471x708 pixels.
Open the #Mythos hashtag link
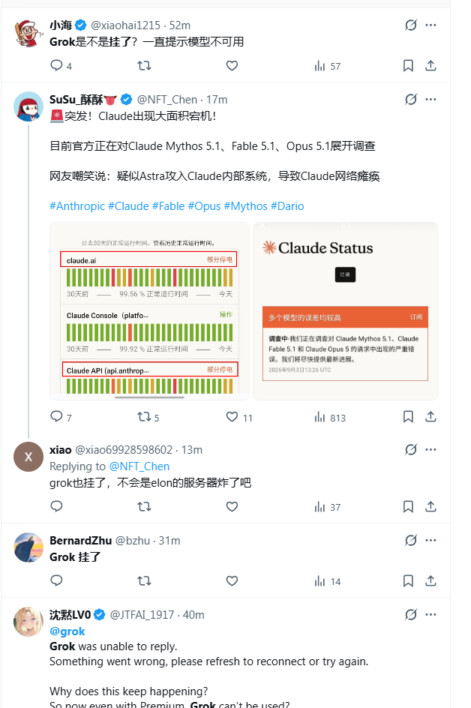246,206
